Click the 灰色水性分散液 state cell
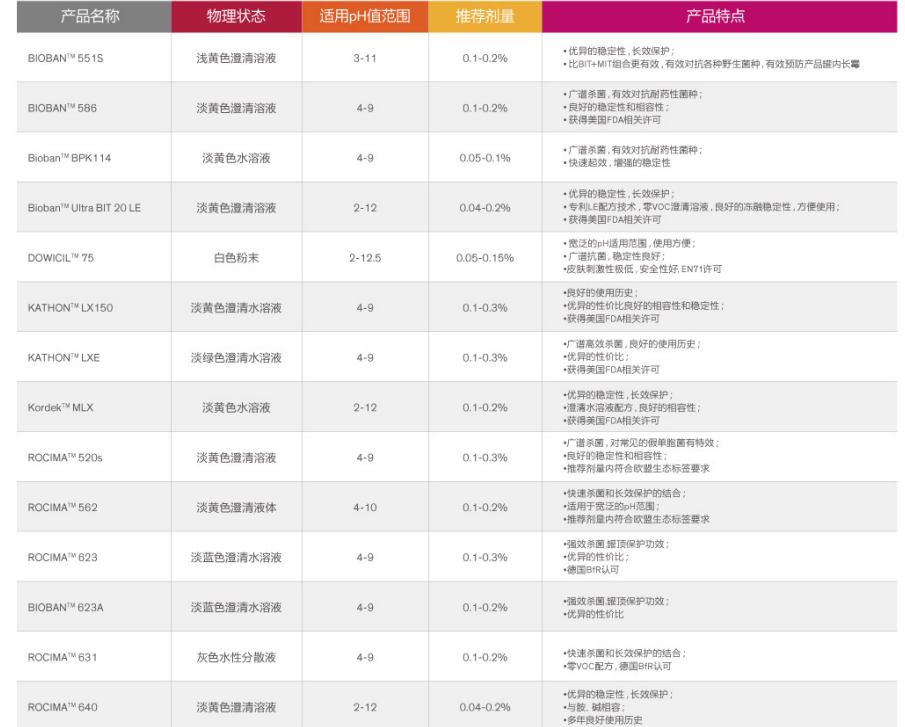This screenshot has width=905, height=727. pyautogui.click(x=237, y=656)
